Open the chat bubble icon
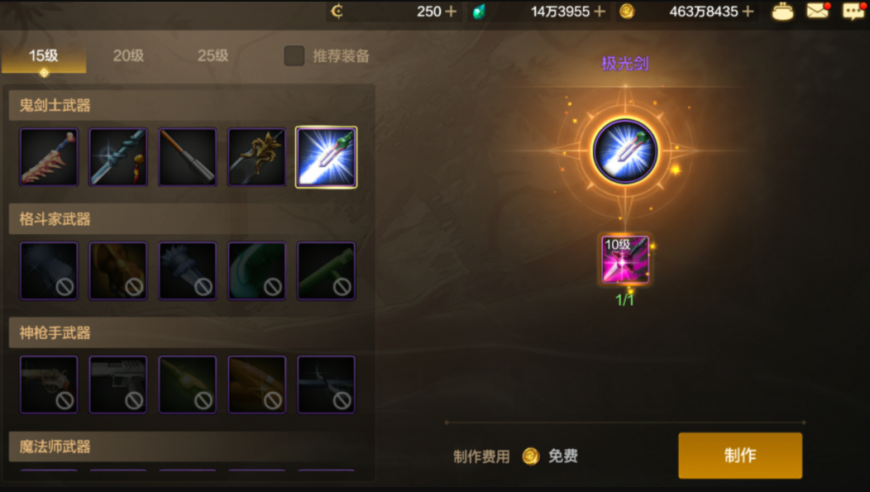The image size is (870, 492). click(x=854, y=11)
